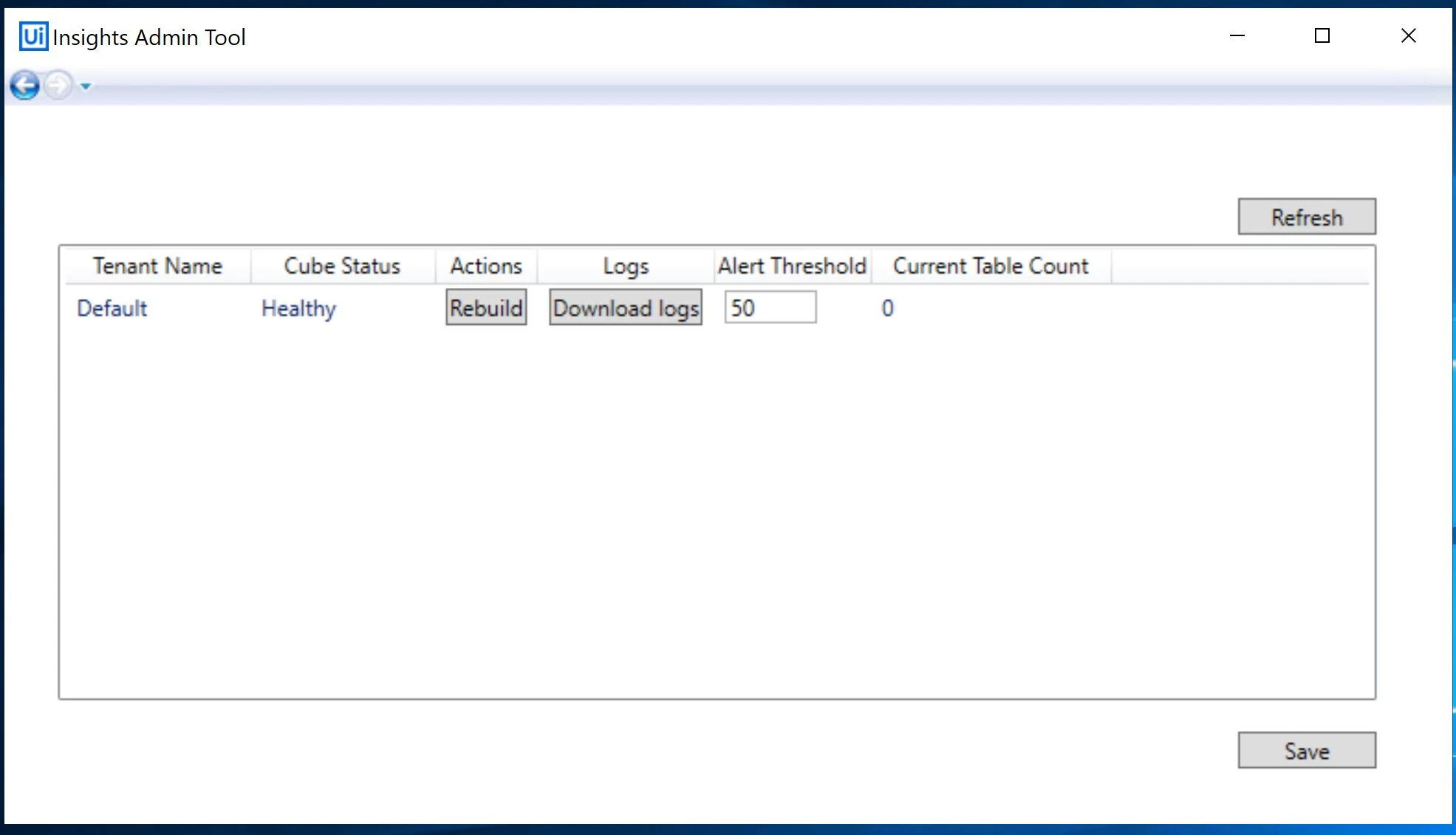The height and width of the screenshot is (835, 1456).
Task: Save the alert threshold settings
Action: pos(1307,751)
